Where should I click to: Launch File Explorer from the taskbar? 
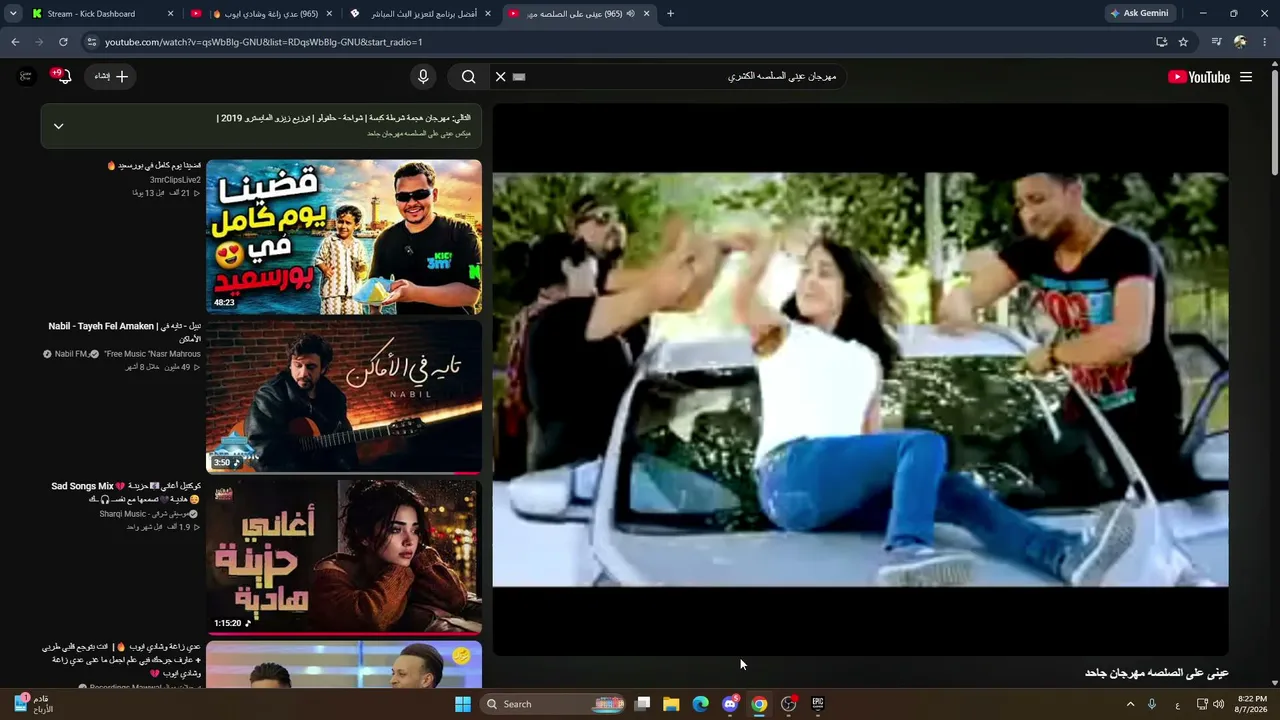671,704
